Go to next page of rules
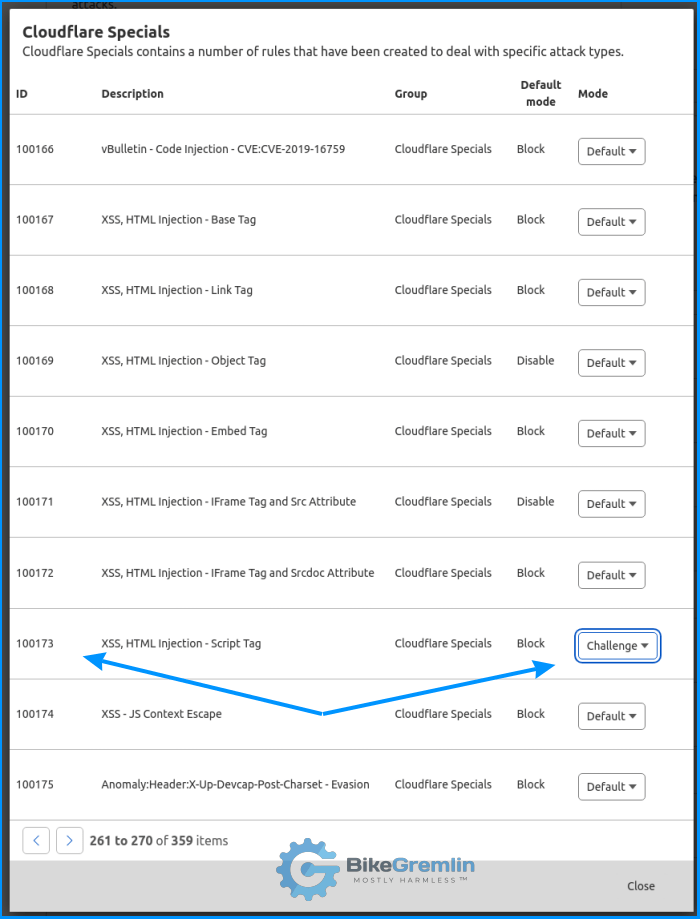 pyautogui.click(x=69, y=840)
